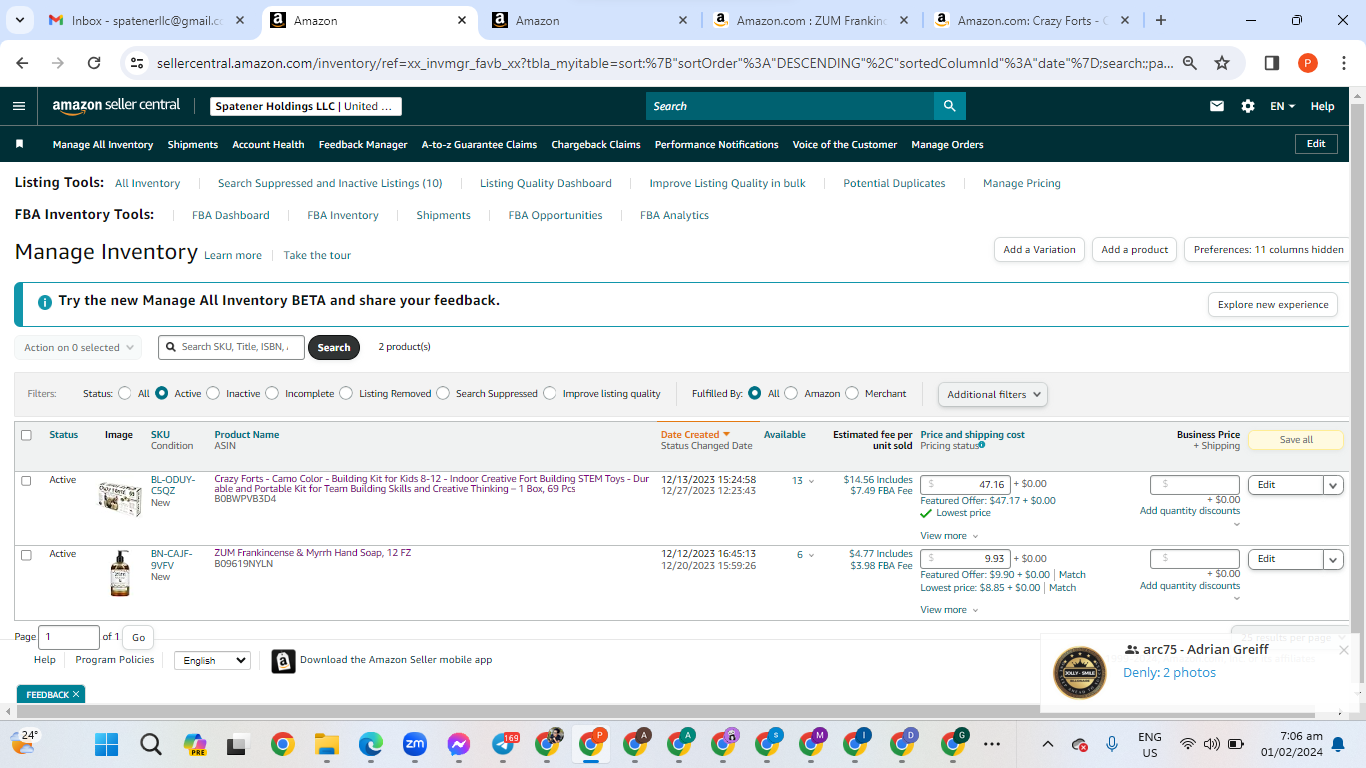Launch Zoom from the taskbar

[415, 744]
